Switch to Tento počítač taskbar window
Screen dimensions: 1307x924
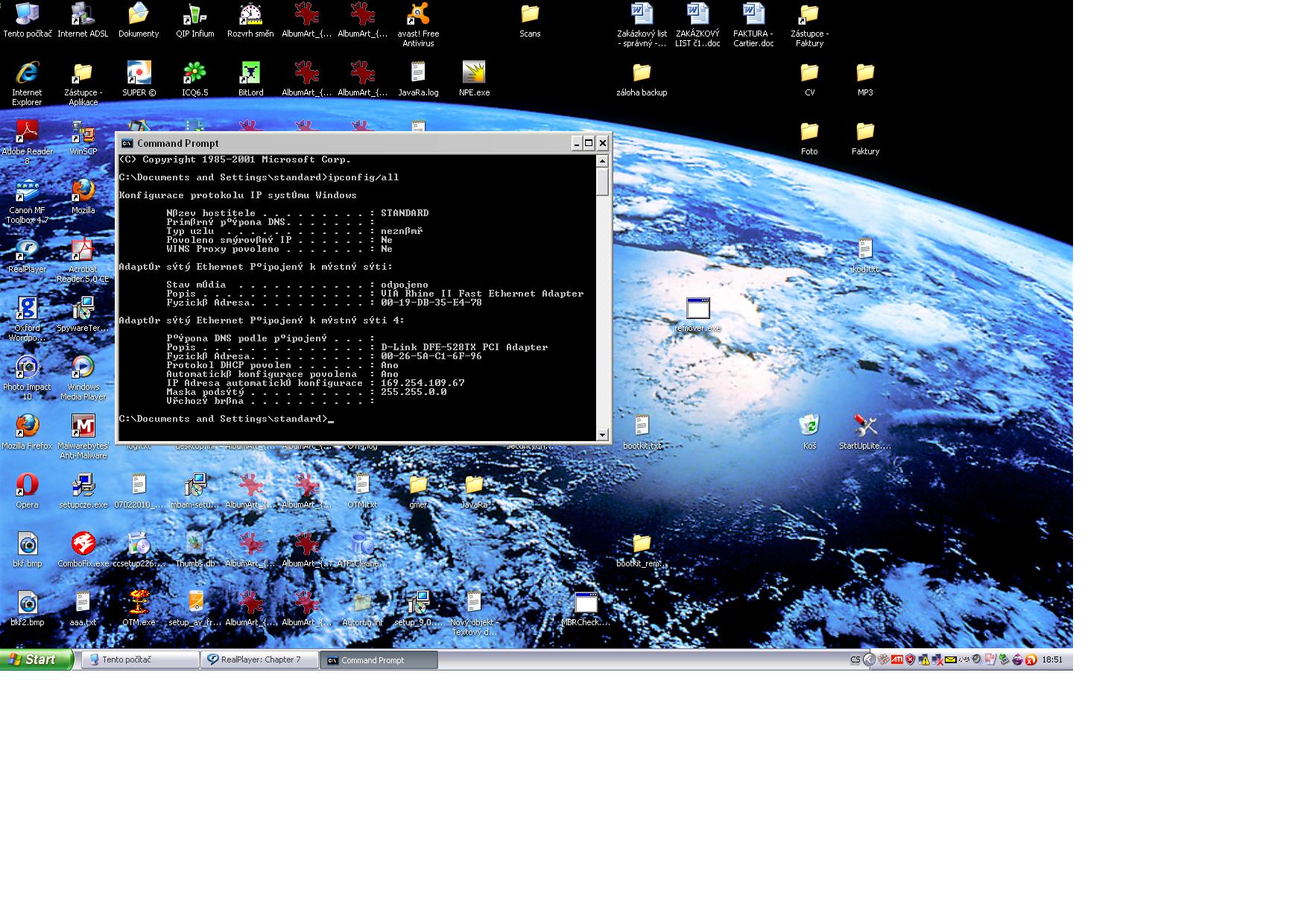pyautogui.click(x=139, y=659)
